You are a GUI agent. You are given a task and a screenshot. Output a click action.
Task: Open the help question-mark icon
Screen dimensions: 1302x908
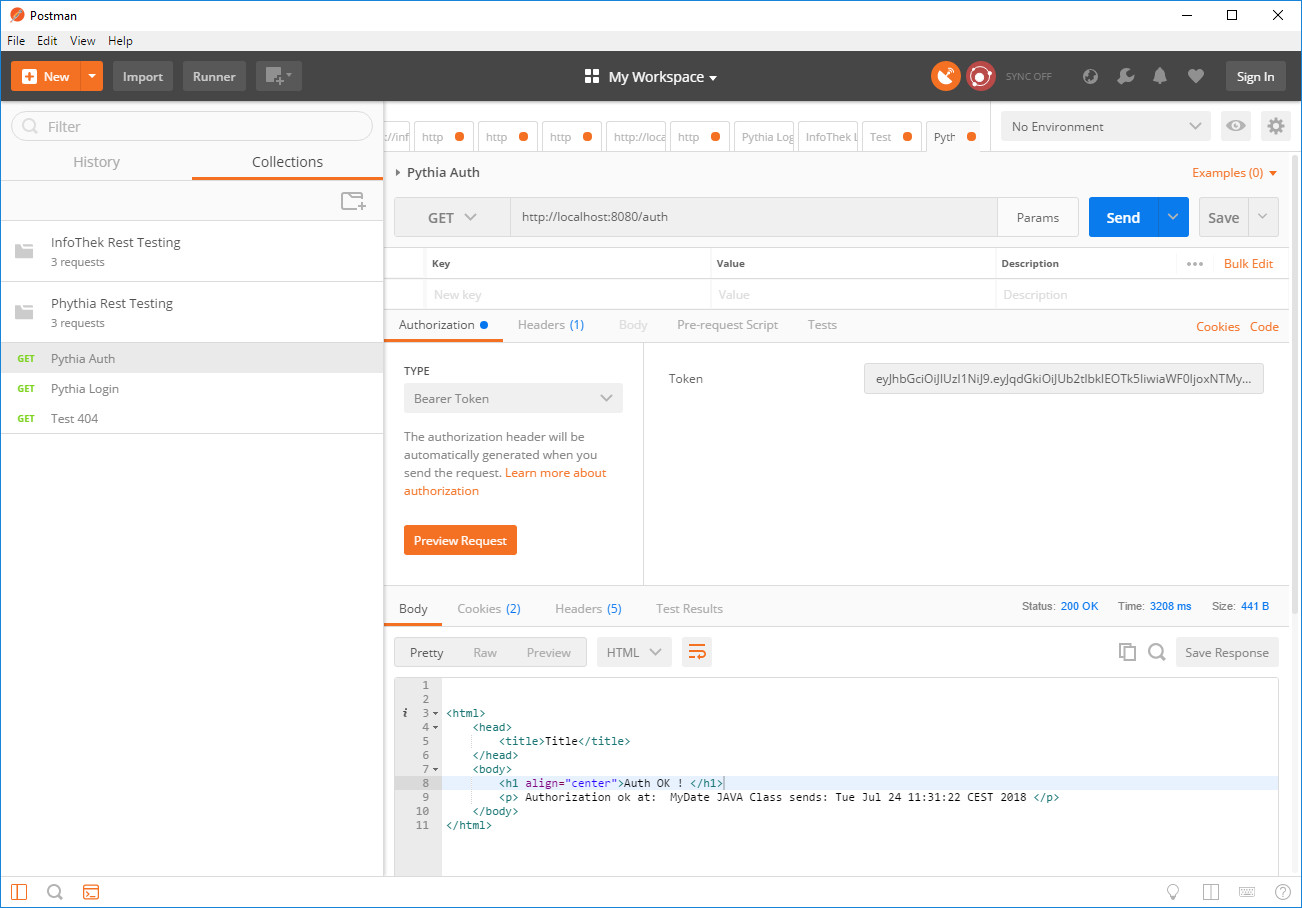point(1282,892)
